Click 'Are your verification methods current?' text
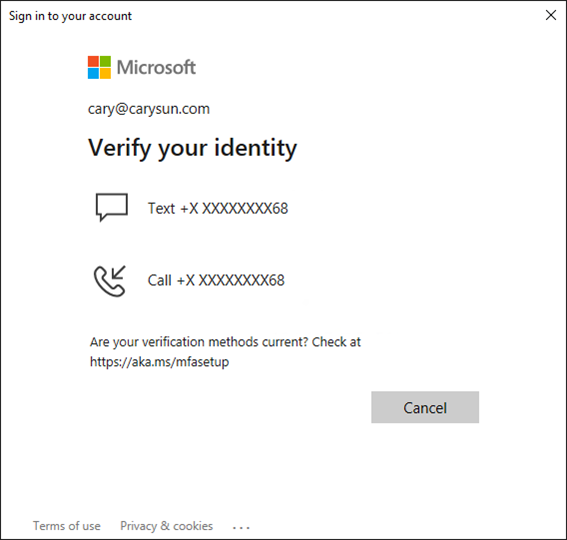This screenshot has width=567, height=540. click(199, 342)
